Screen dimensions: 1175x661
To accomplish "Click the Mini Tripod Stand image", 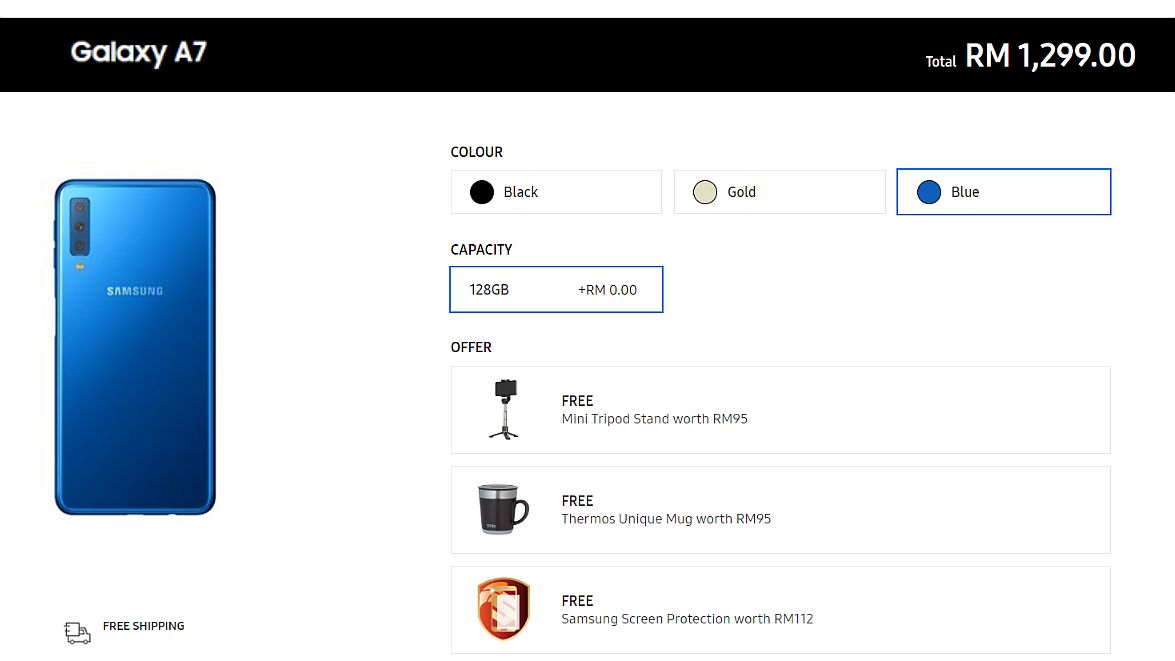I will coord(504,409).
